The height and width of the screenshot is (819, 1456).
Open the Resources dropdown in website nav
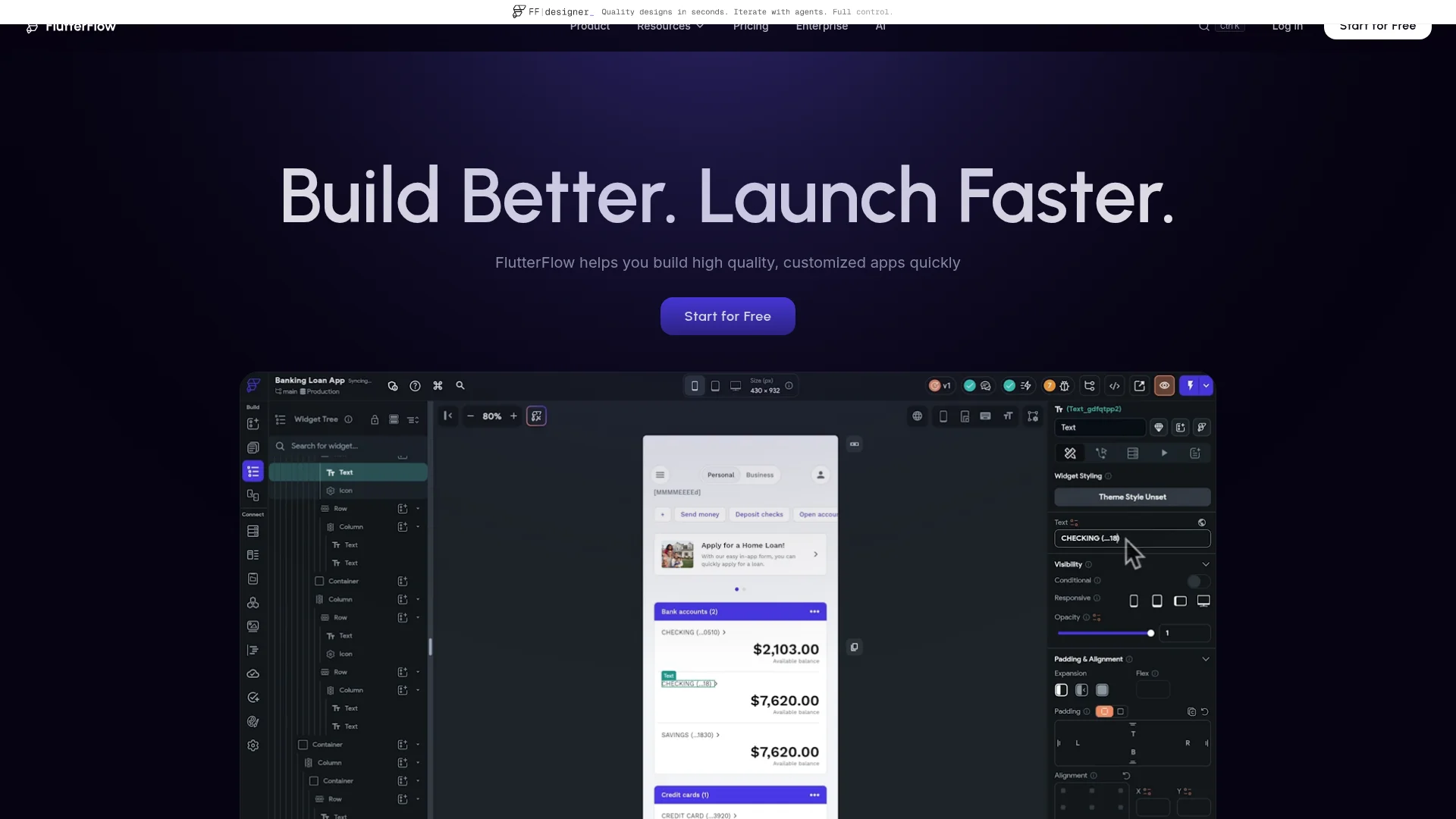pos(670,27)
